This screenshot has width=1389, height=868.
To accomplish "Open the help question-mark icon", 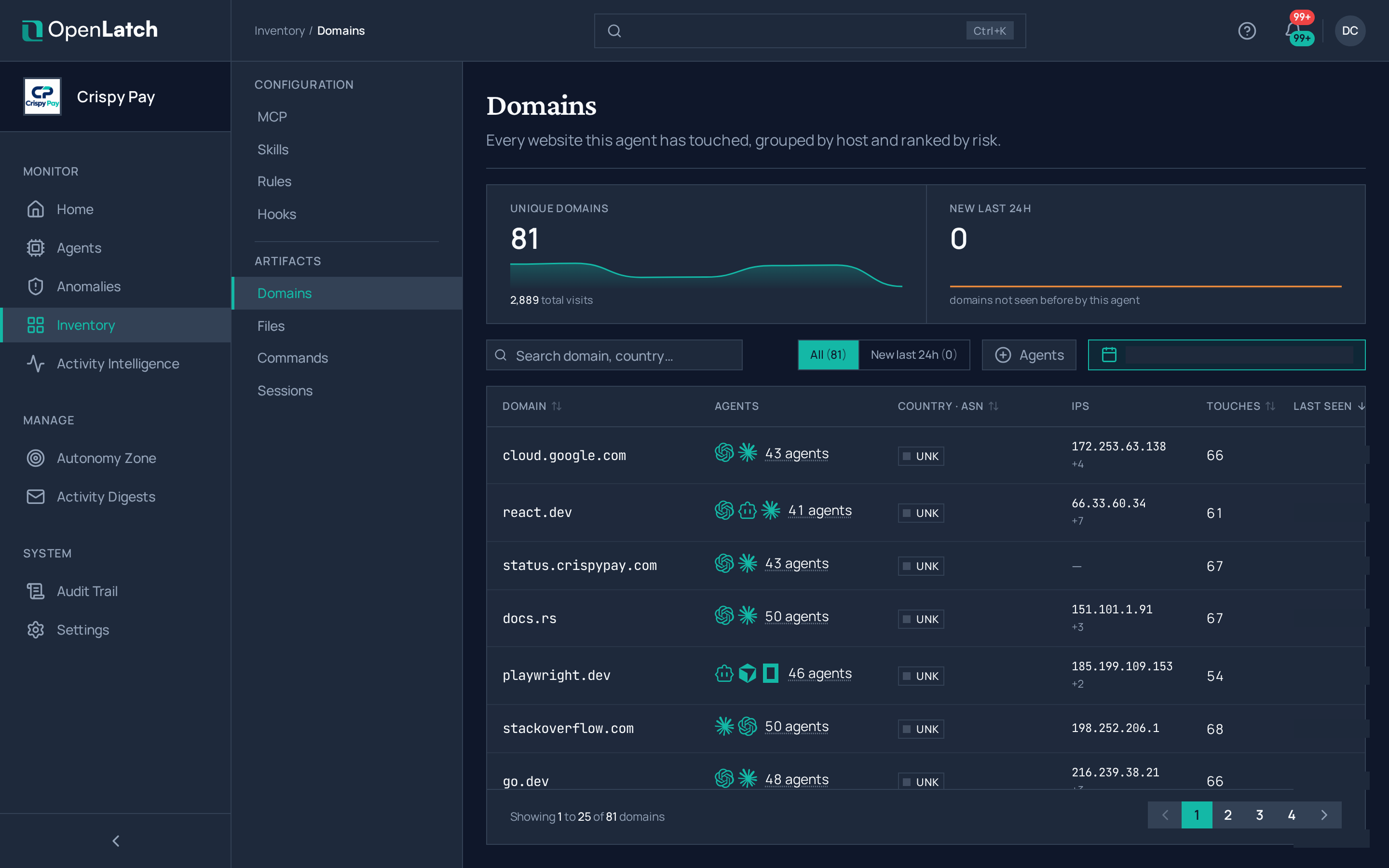I will pos(1247,31).
